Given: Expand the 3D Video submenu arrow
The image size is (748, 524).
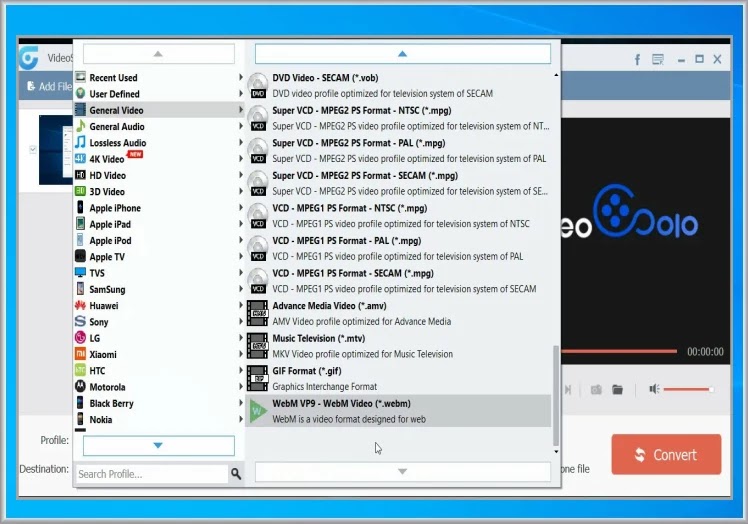Looking at the screenshot, I should tap(240, 191).
